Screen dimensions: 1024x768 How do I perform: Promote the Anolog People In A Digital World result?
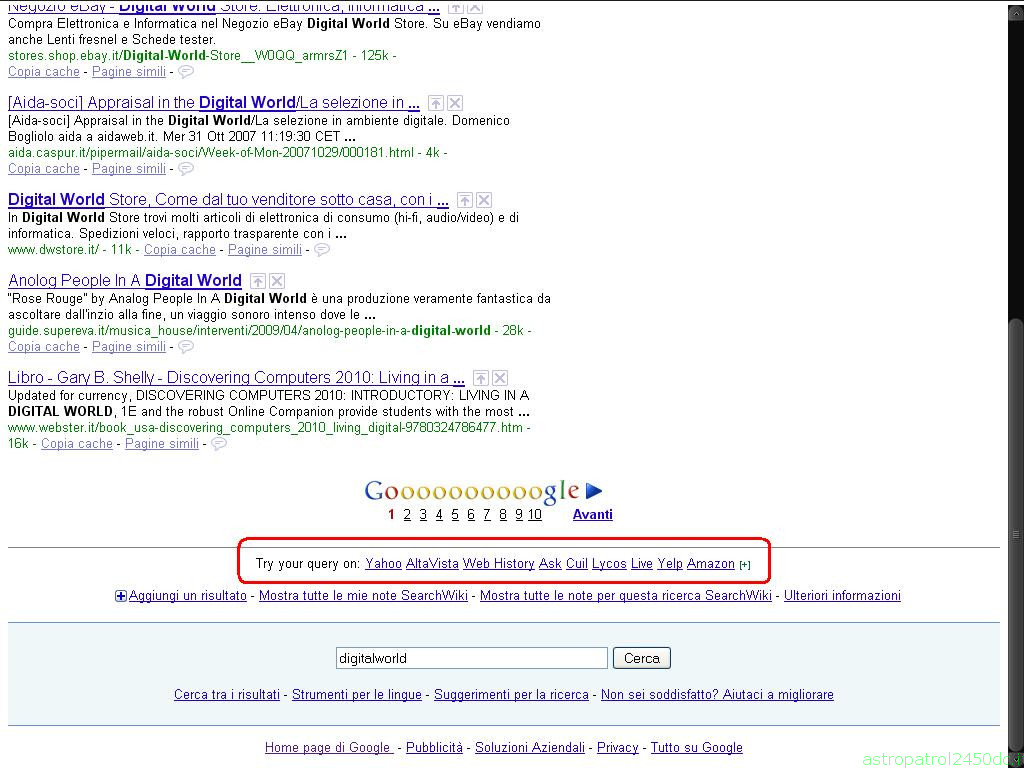click(258, 281)
